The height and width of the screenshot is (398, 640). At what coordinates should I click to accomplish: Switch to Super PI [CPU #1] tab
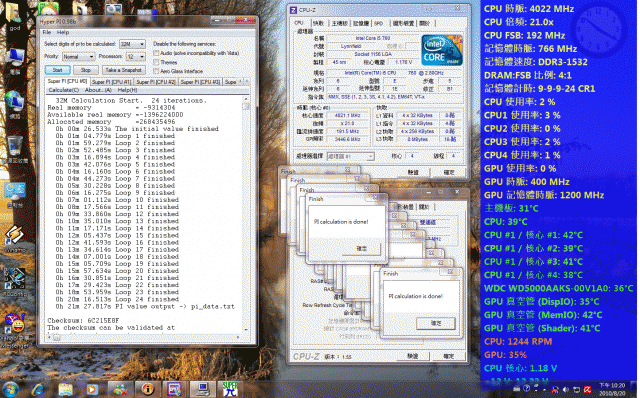click(111, 82)
